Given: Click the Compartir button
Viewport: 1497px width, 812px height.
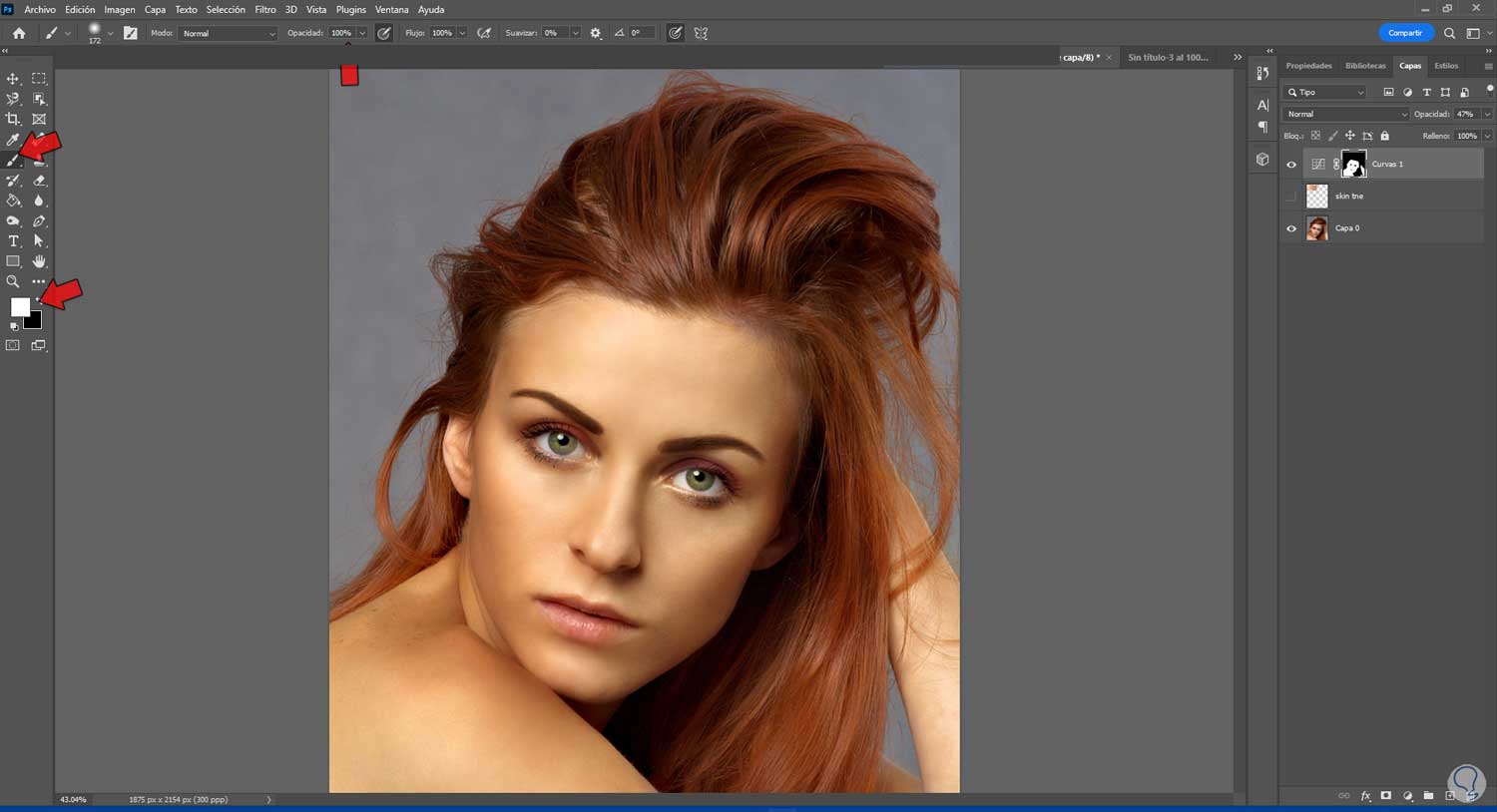Looking at the screenshot, I should (1404, 33).
